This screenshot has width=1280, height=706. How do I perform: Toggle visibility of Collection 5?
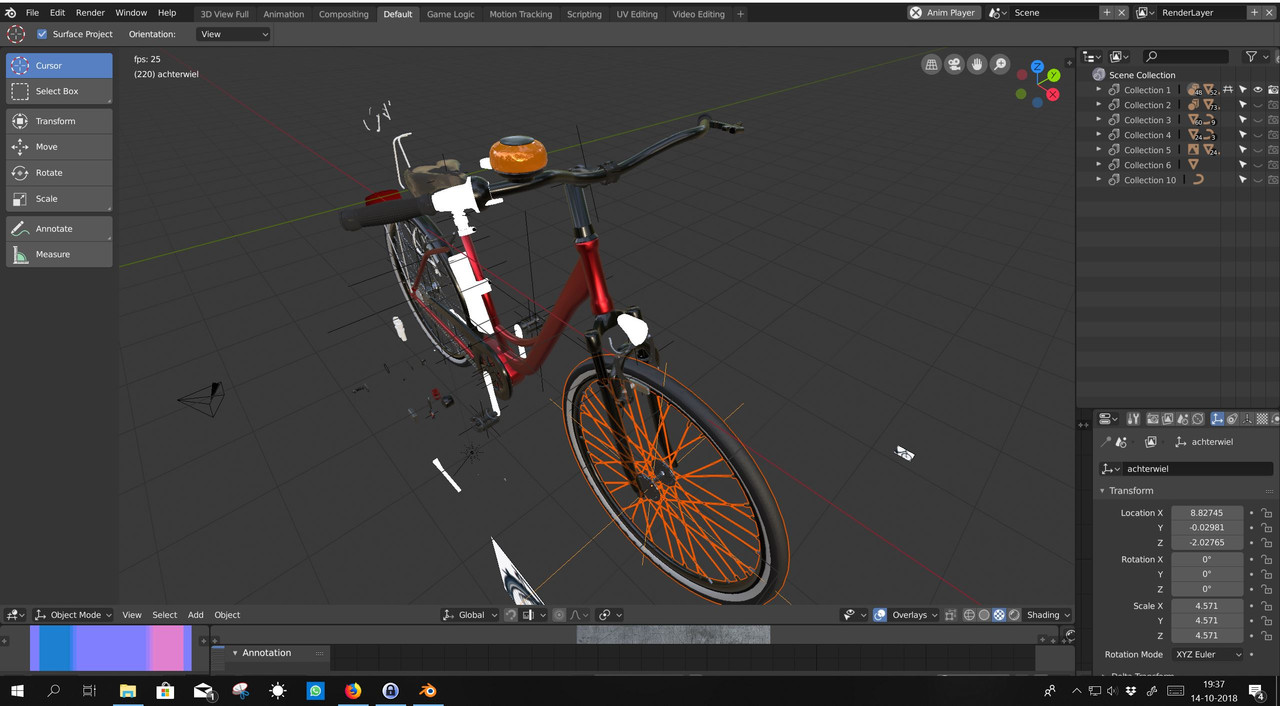[1258, 150]
